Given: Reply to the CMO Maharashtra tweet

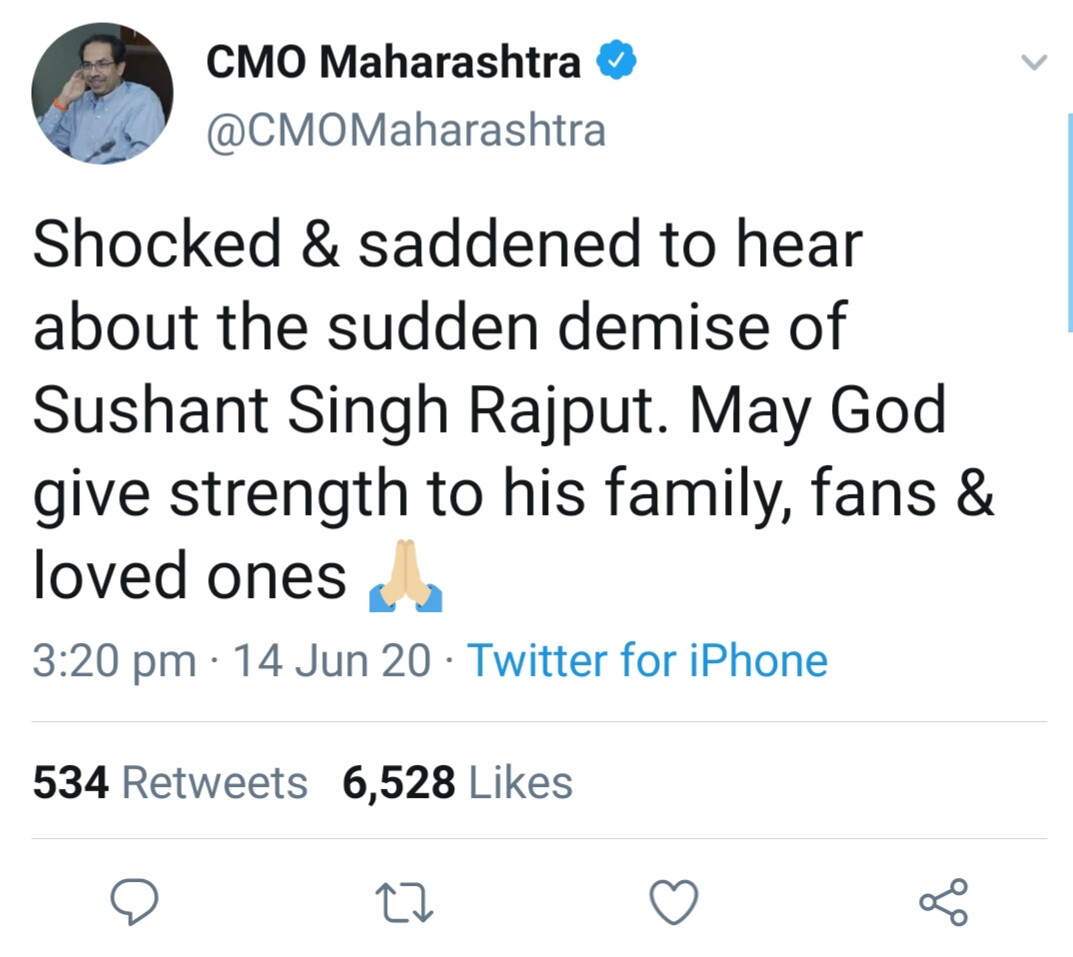Looking at the screenshot, I should click(134, 902).
